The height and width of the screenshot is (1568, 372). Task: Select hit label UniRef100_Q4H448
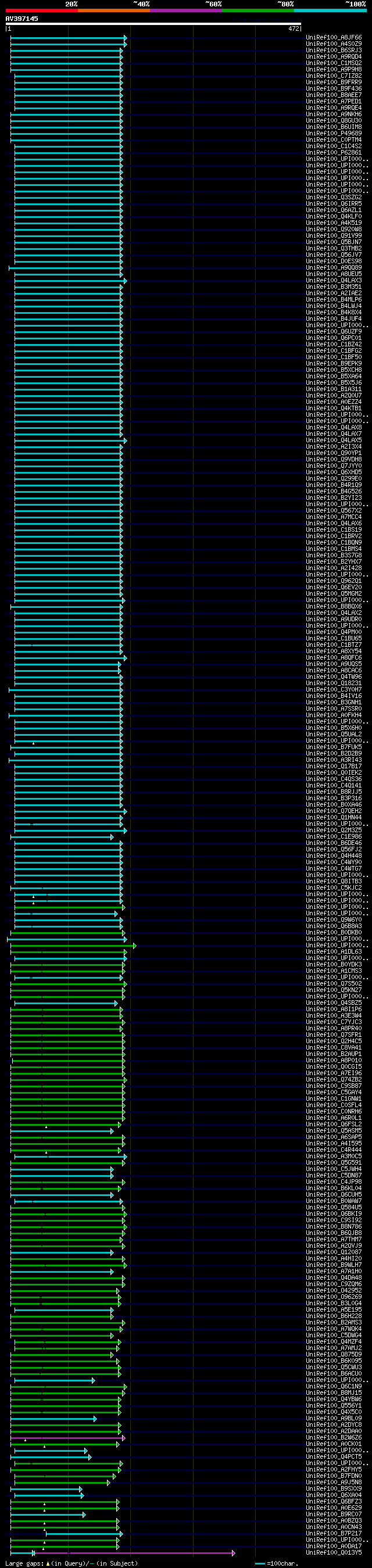coord(334,856)
